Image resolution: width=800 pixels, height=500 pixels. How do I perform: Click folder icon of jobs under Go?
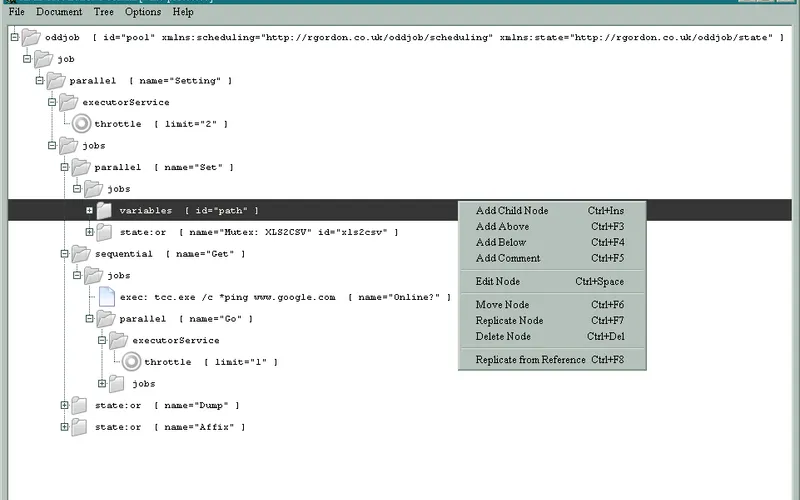point(117,383)
